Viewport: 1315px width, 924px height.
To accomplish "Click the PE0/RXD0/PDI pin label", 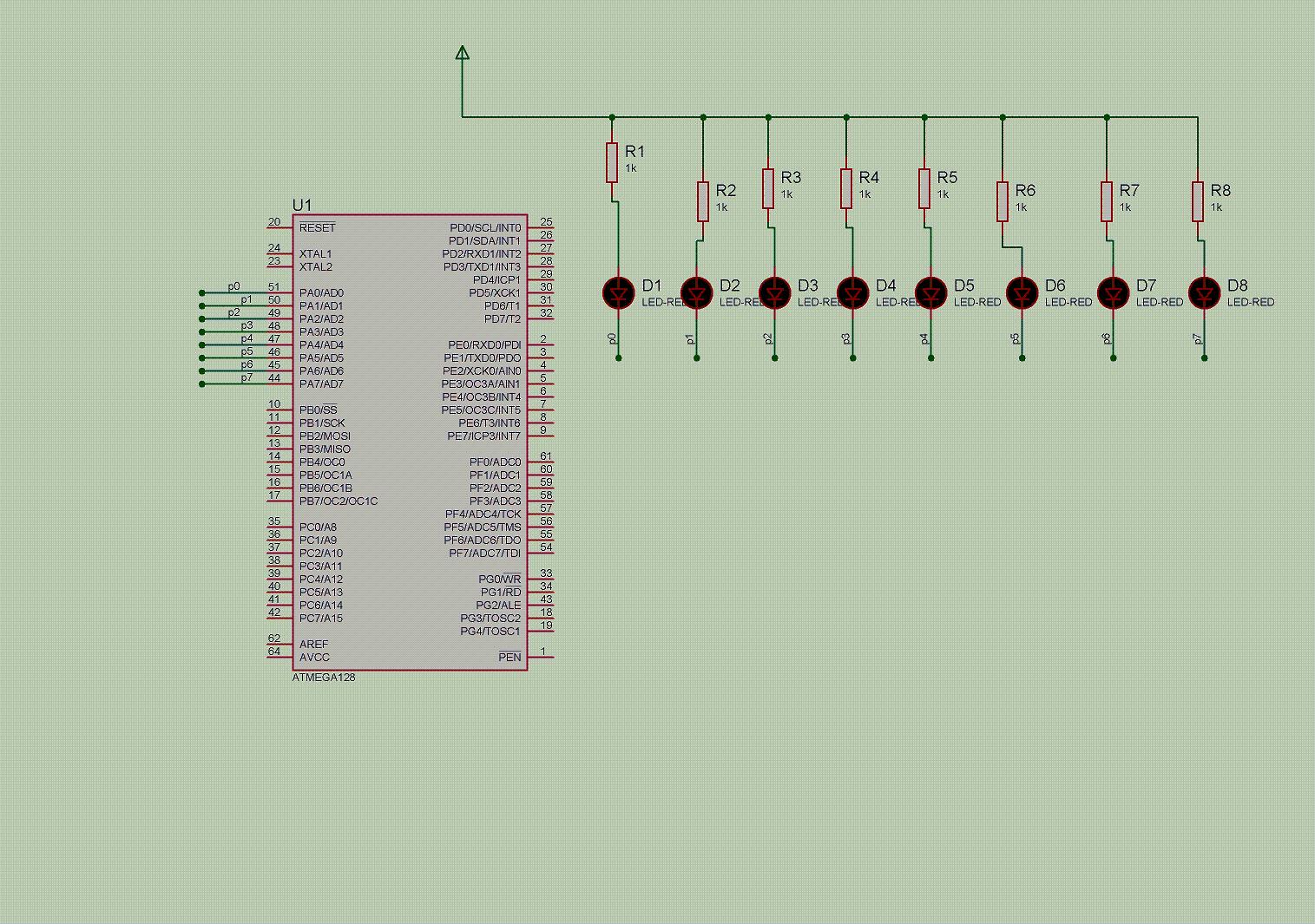I will (x=484, y=345).
